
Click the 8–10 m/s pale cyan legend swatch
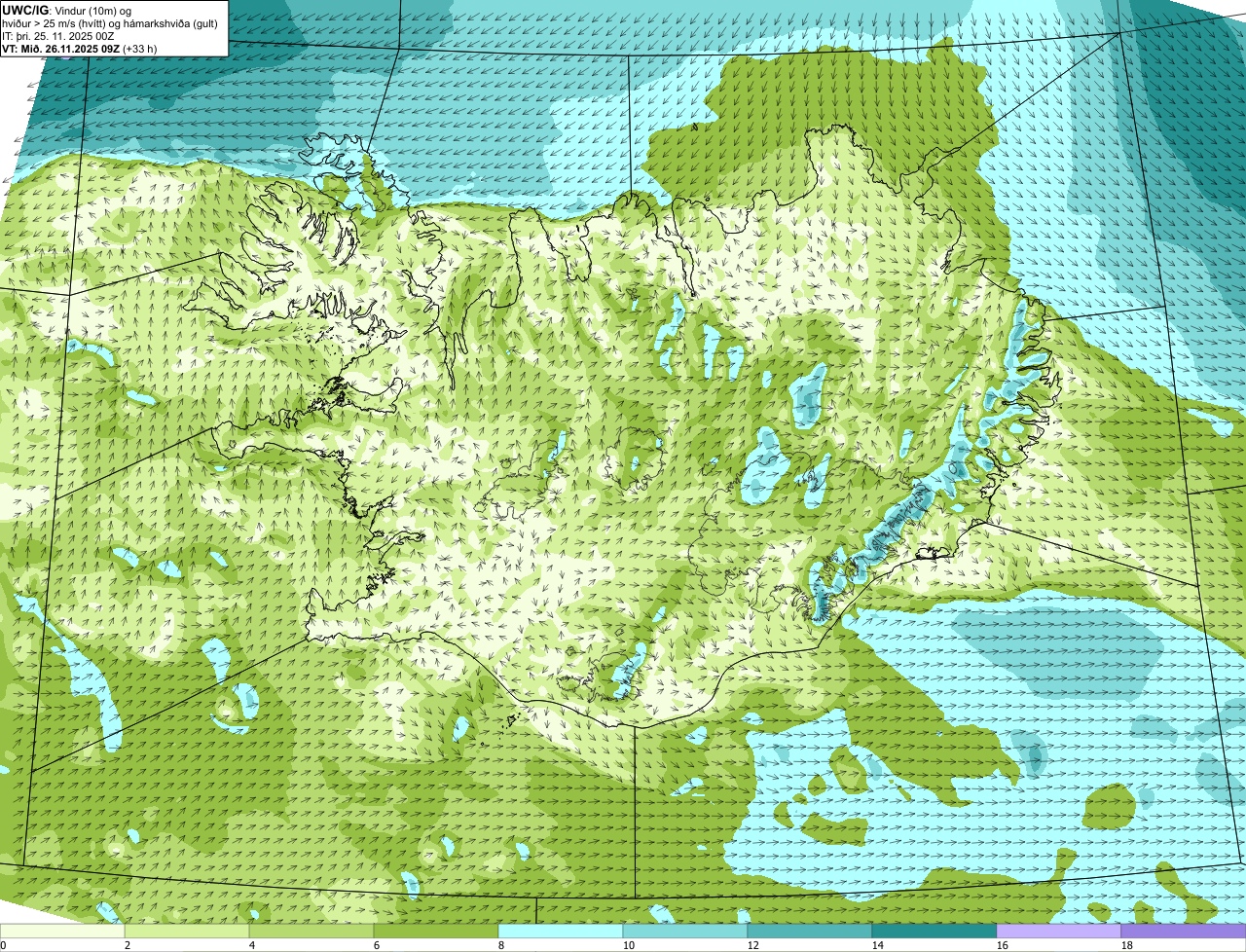561,932
